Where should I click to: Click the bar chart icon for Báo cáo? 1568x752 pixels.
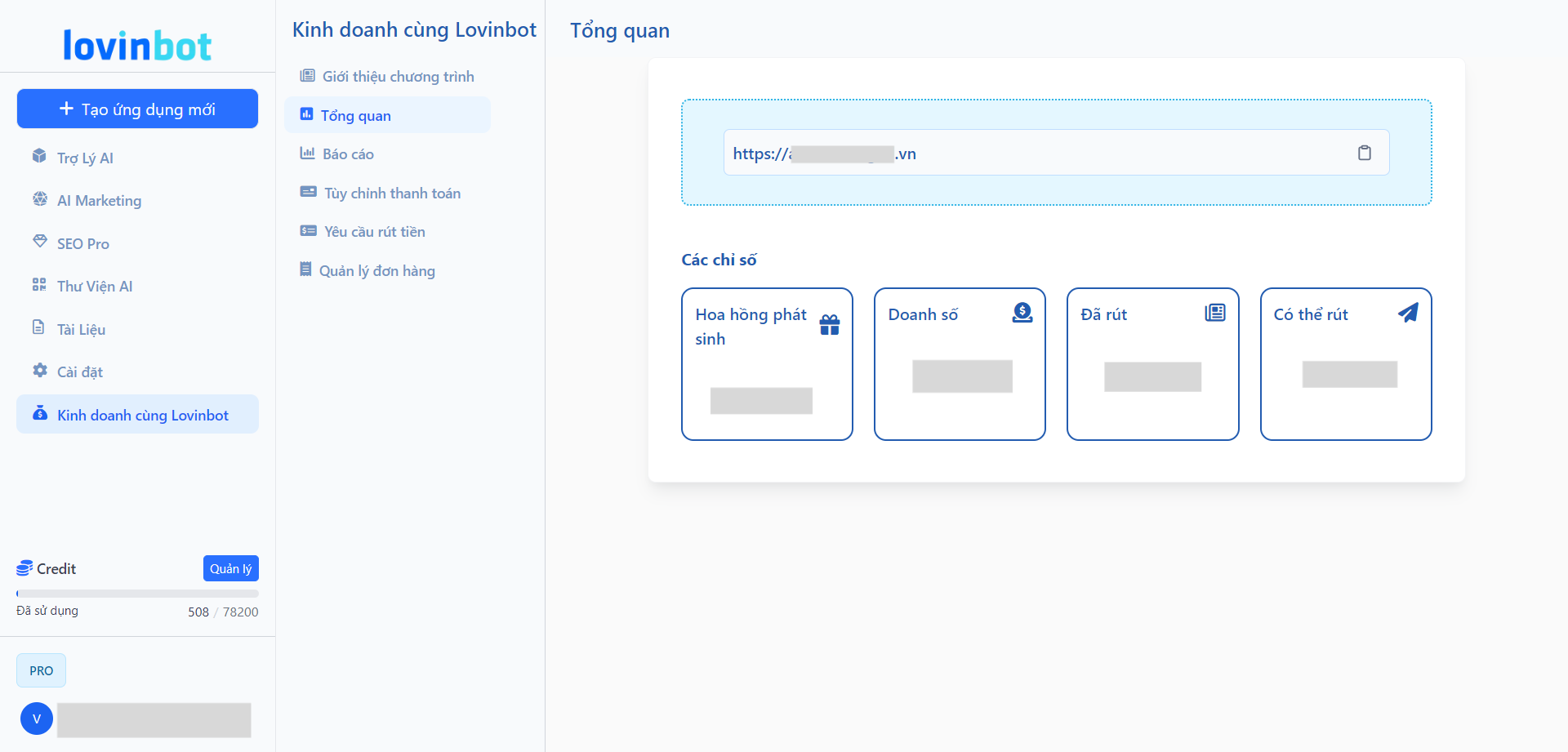point(308,154)
